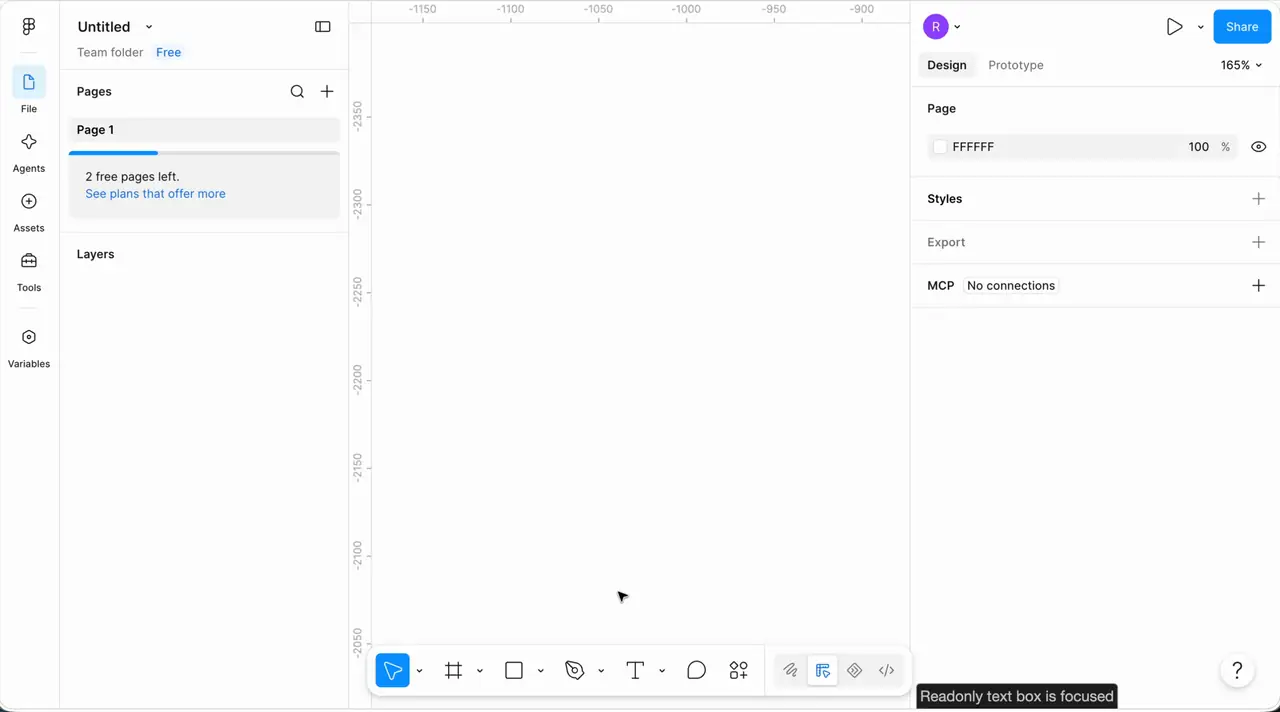Select Page 1 in pages list

[x=204, y=130]
